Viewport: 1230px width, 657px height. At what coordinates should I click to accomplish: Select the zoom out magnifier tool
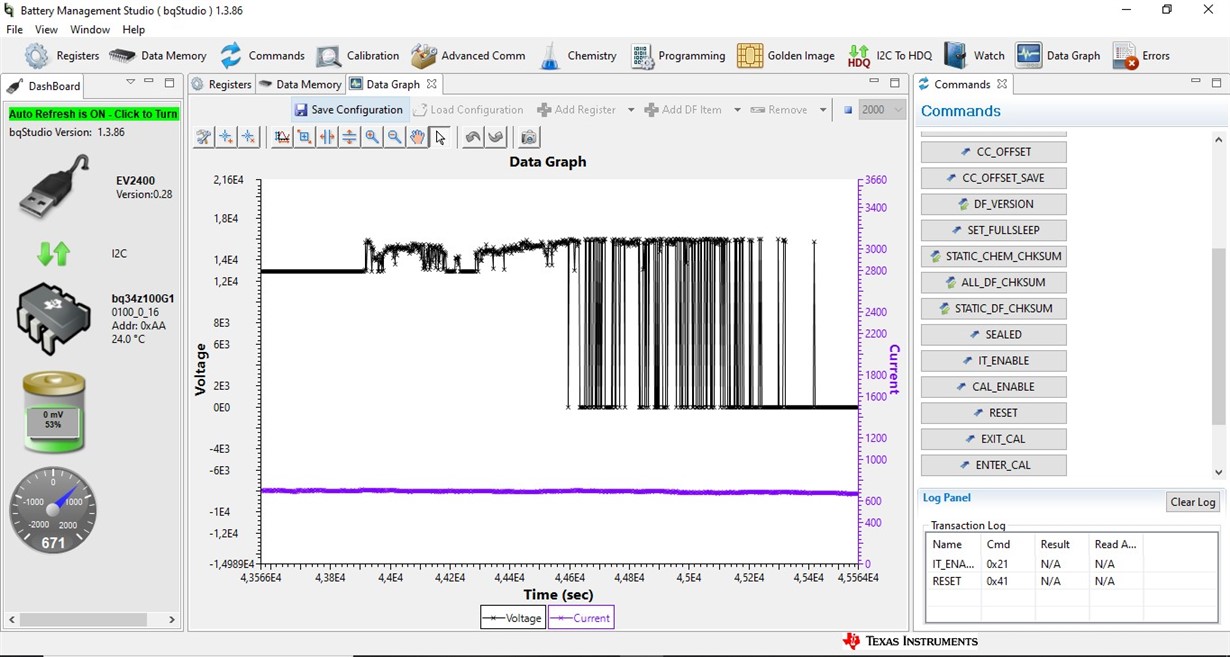tap(395, 137)
